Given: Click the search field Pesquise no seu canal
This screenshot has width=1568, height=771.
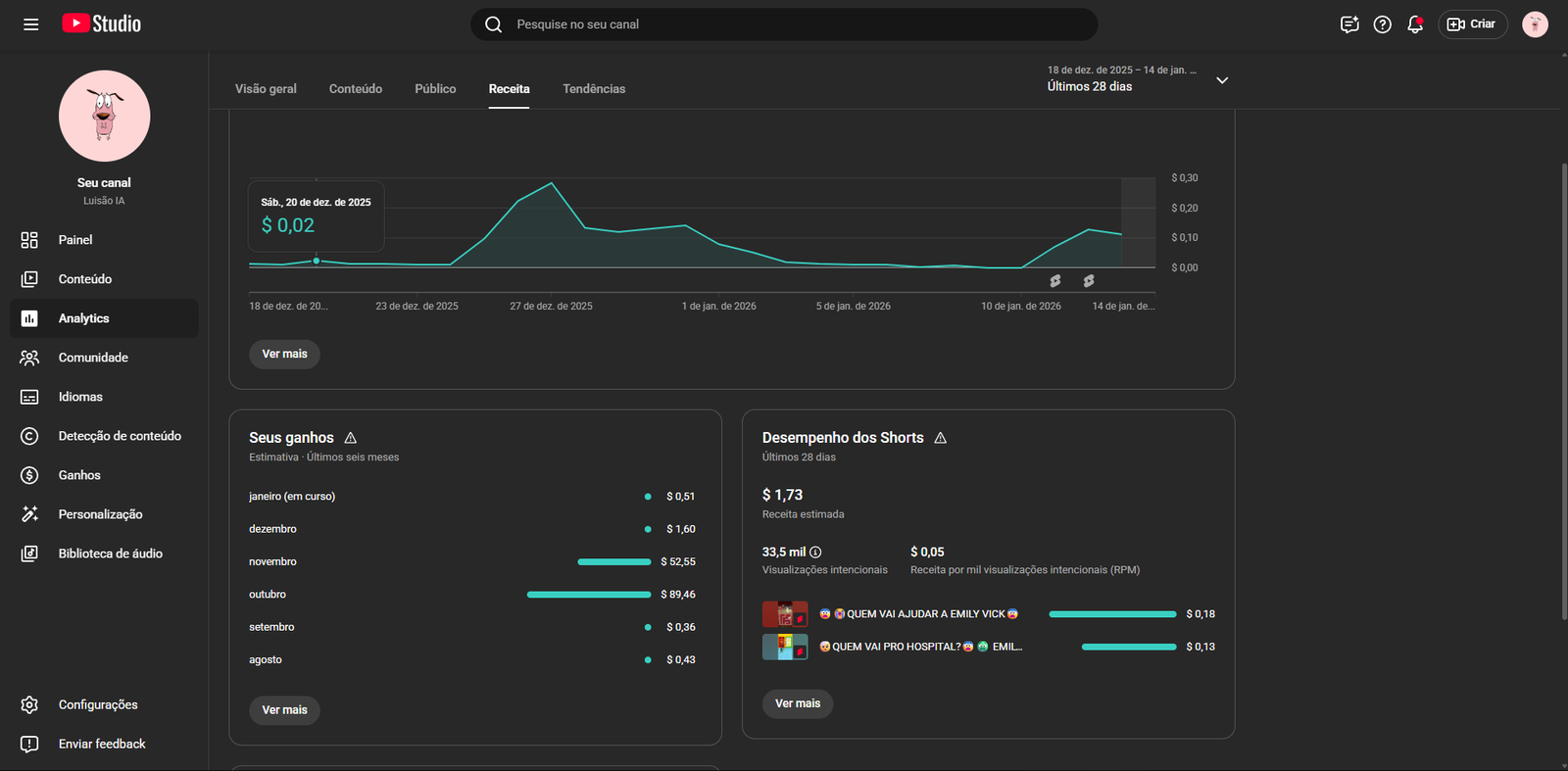Looking at the screenshot, I should pos(784,24).
